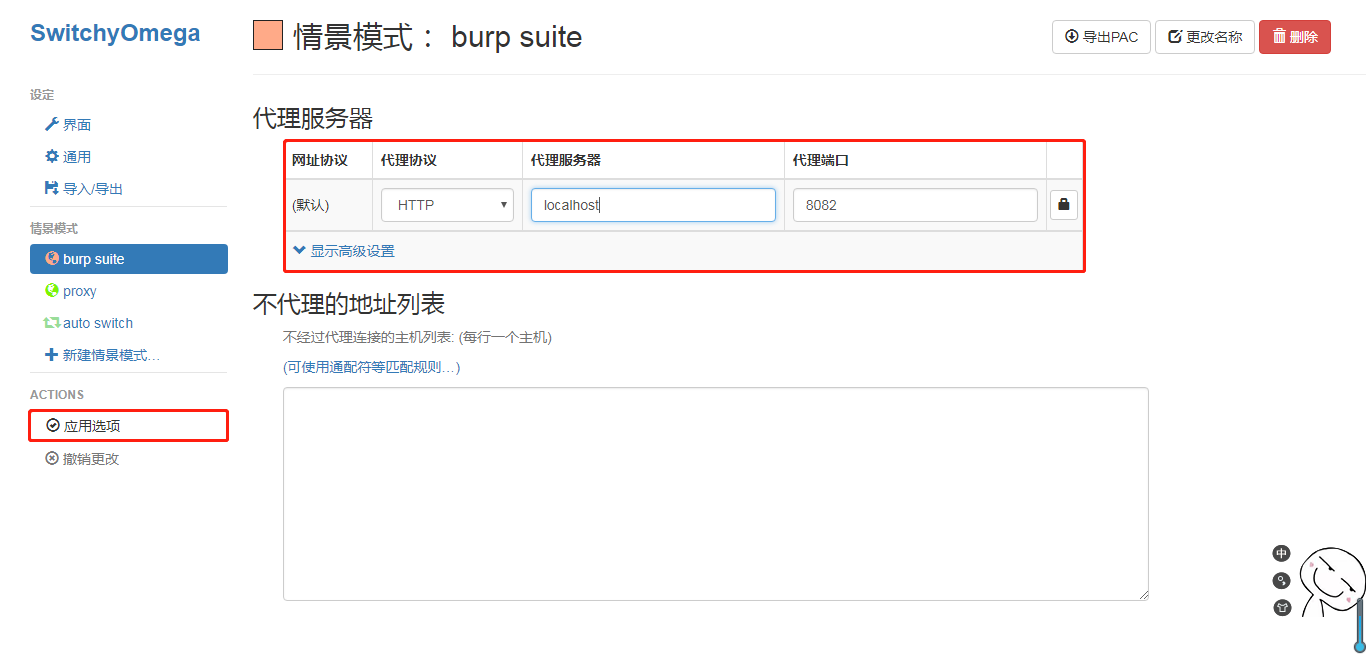Open the 可使用通配符等匹配规则 help link
This screenshot has width=1366, height=657.
(372, 367)
